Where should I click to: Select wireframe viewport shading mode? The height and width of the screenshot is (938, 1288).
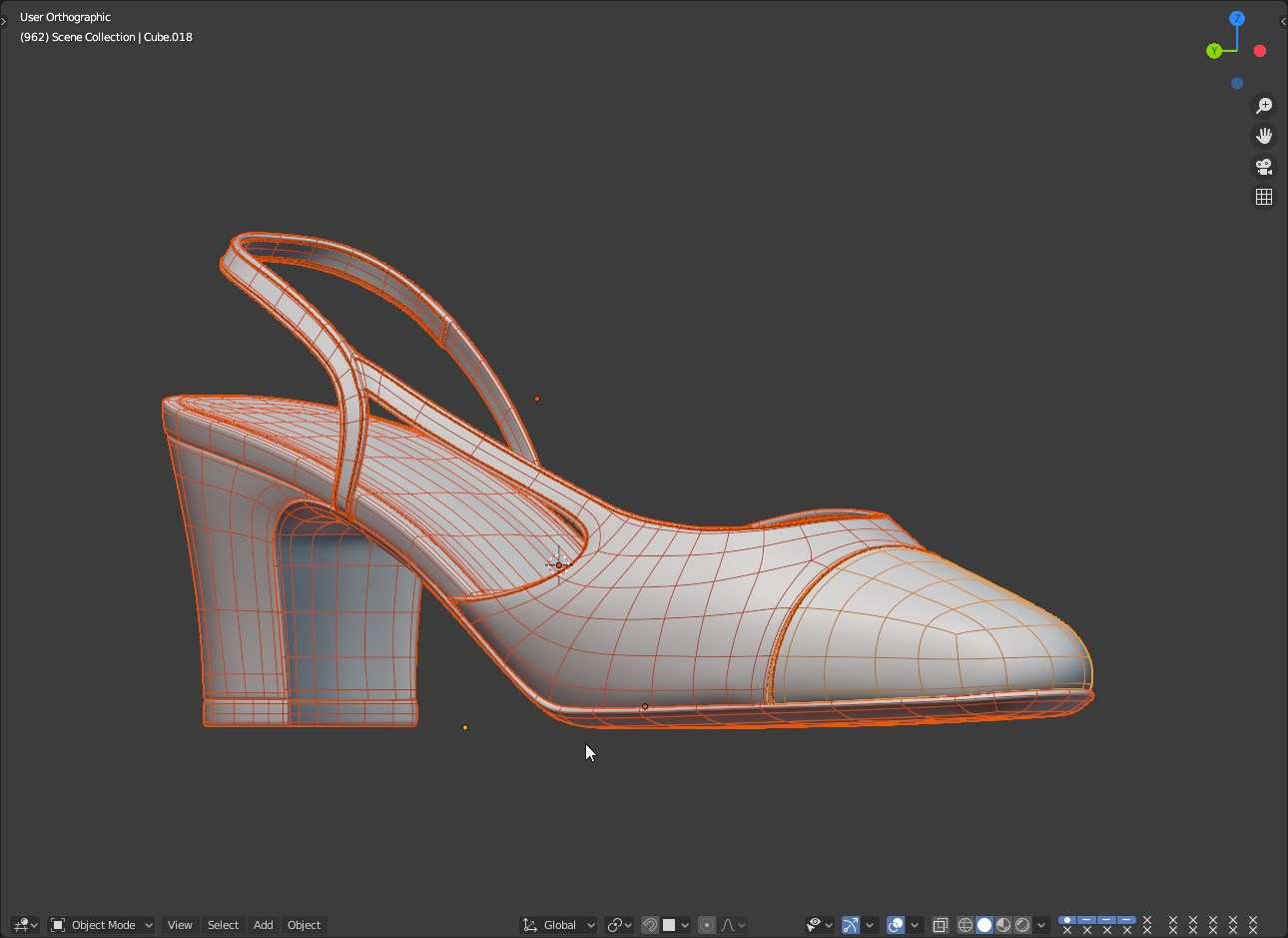[x=966, y=925]
